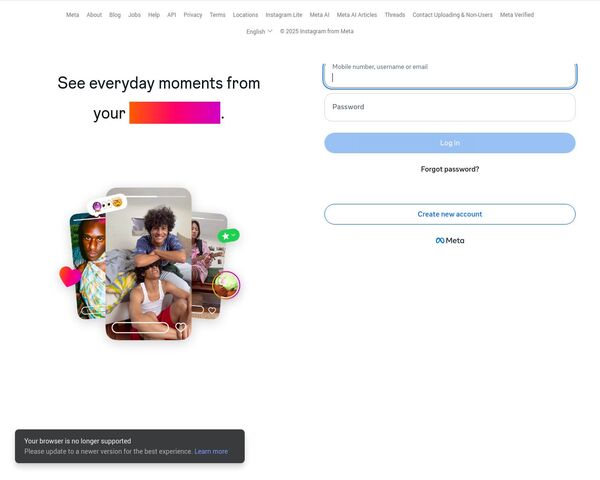Open the Instagram Lite footer link
Viewport: 600px width, 480px height.
(284, 15)
